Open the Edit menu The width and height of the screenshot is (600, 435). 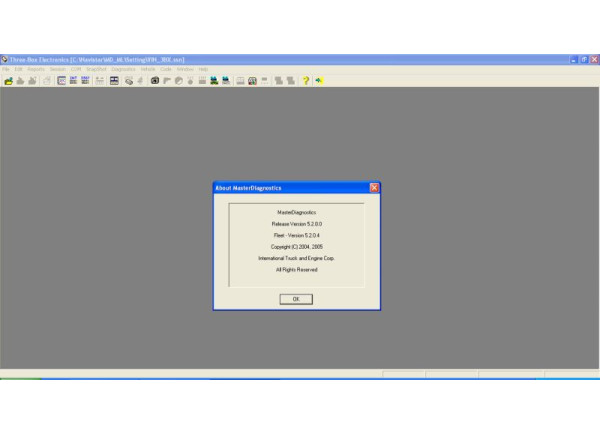pos(18,69)
